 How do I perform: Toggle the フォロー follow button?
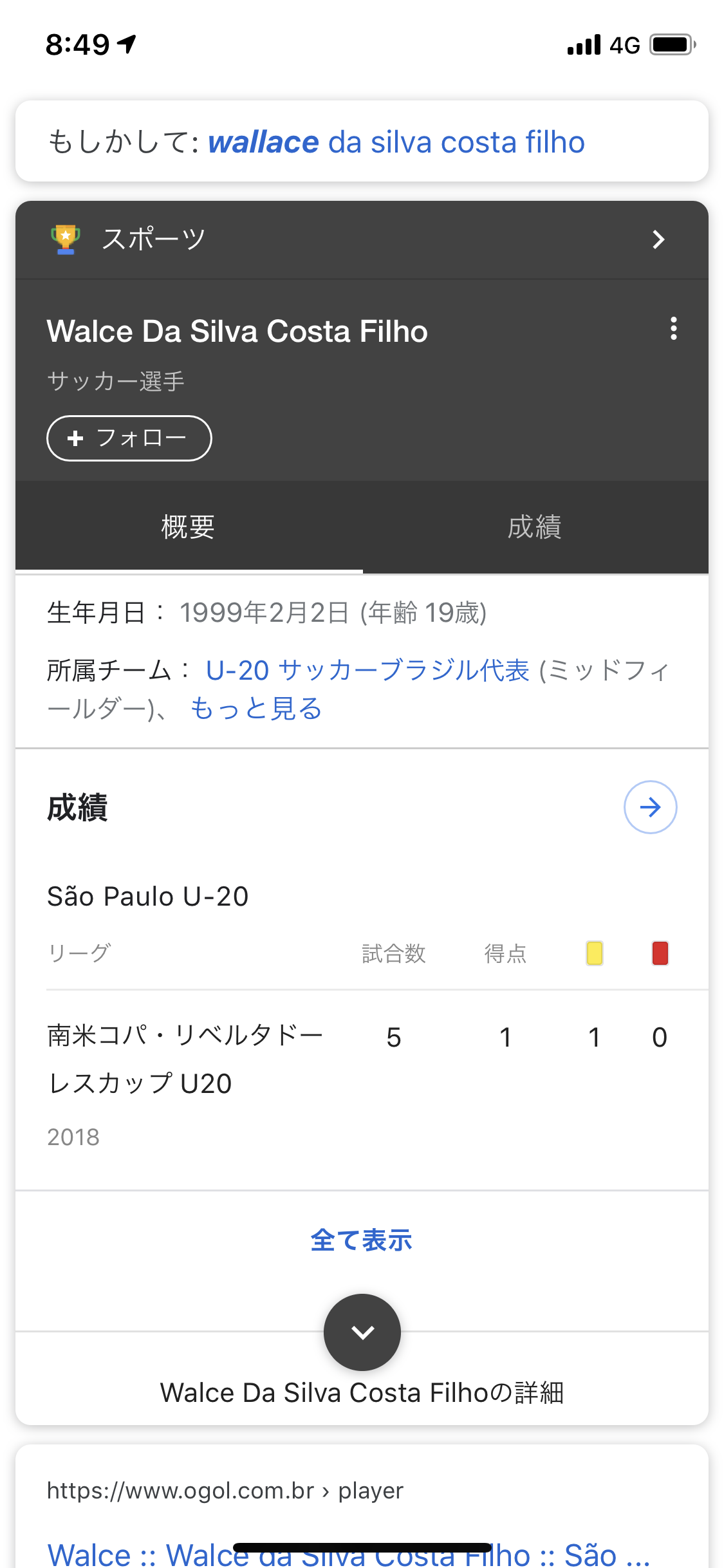tap(129, 438)
